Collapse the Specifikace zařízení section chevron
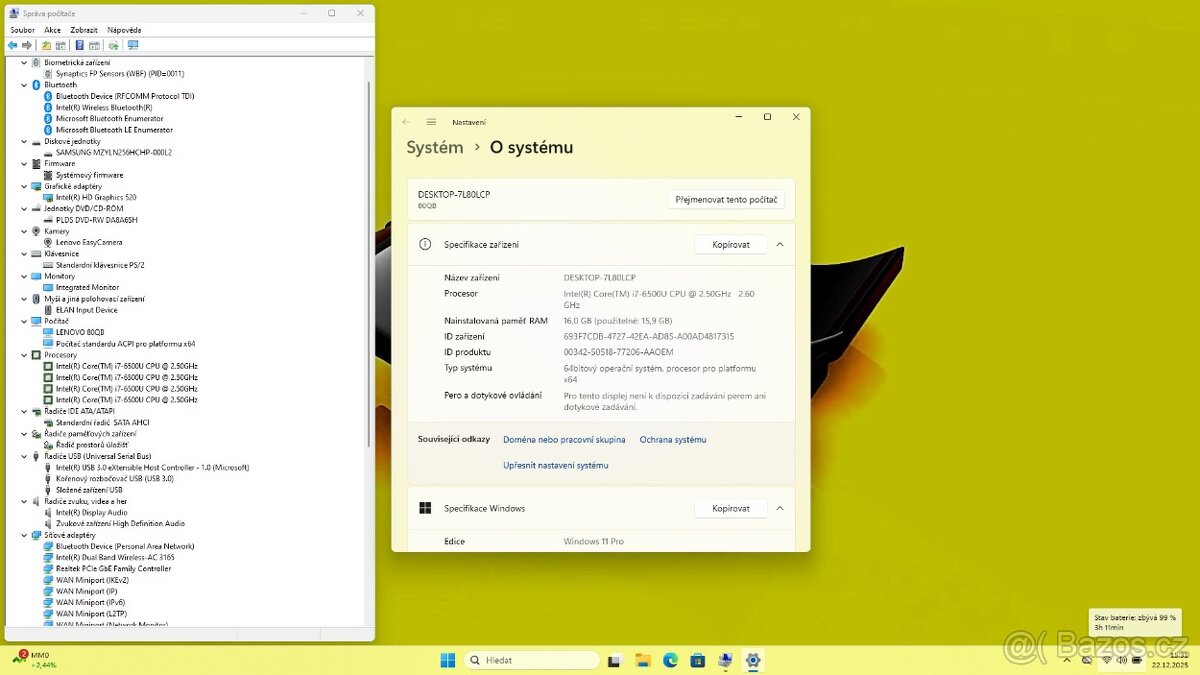Viewport: 1200px width, 675px height. (780, 244)
